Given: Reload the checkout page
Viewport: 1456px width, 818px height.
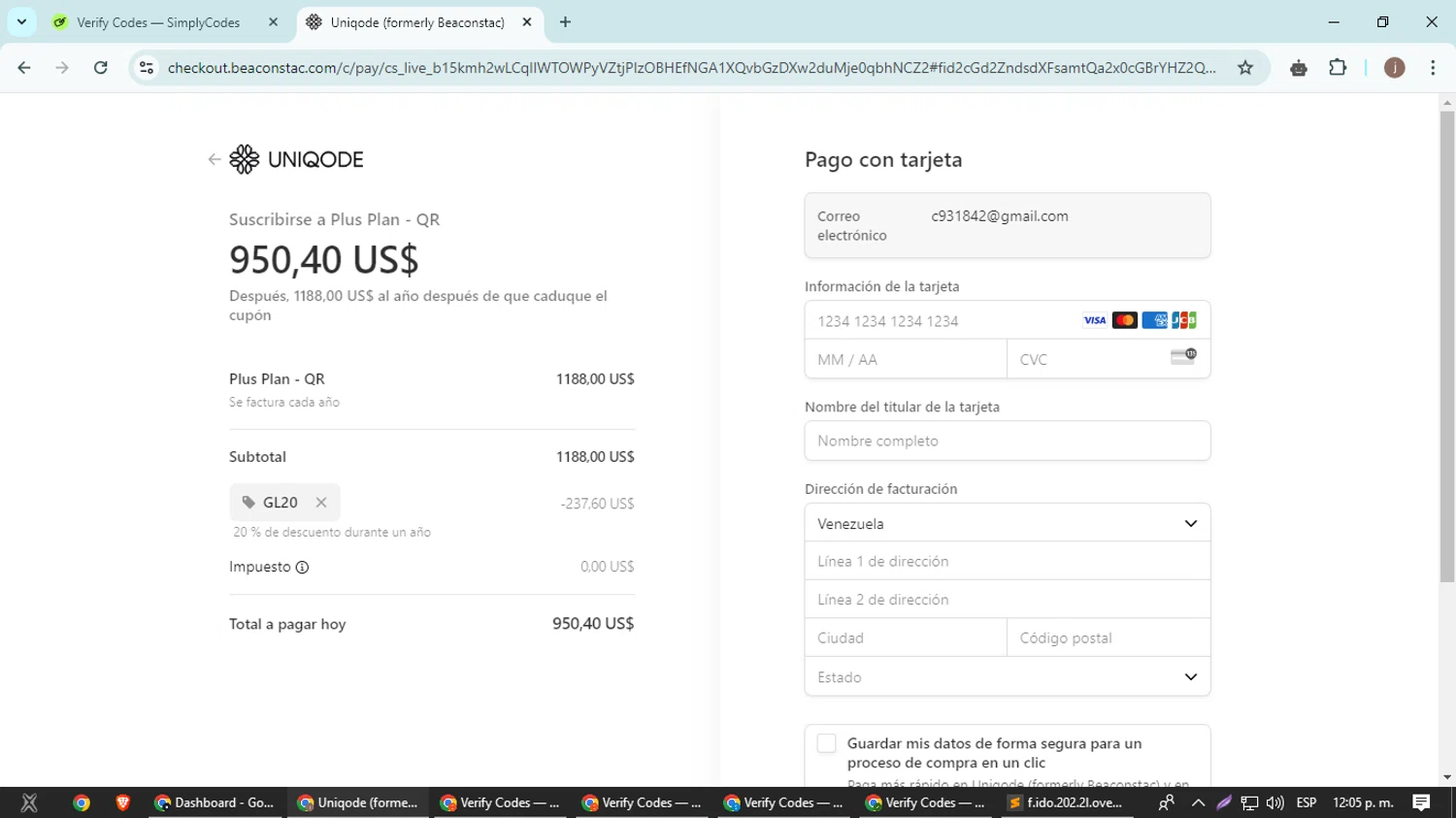Looking at the screenshot, I should (x=101, y=68).
